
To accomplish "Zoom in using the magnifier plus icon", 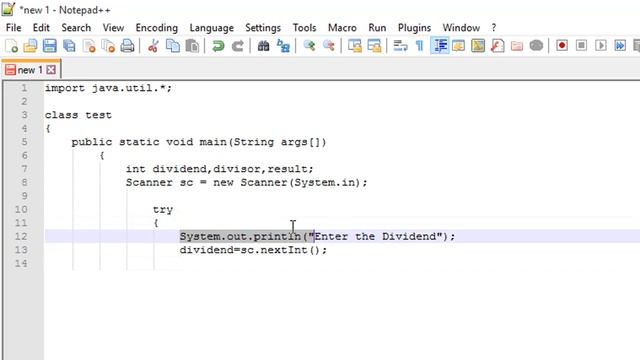I will tap(309, 46).
